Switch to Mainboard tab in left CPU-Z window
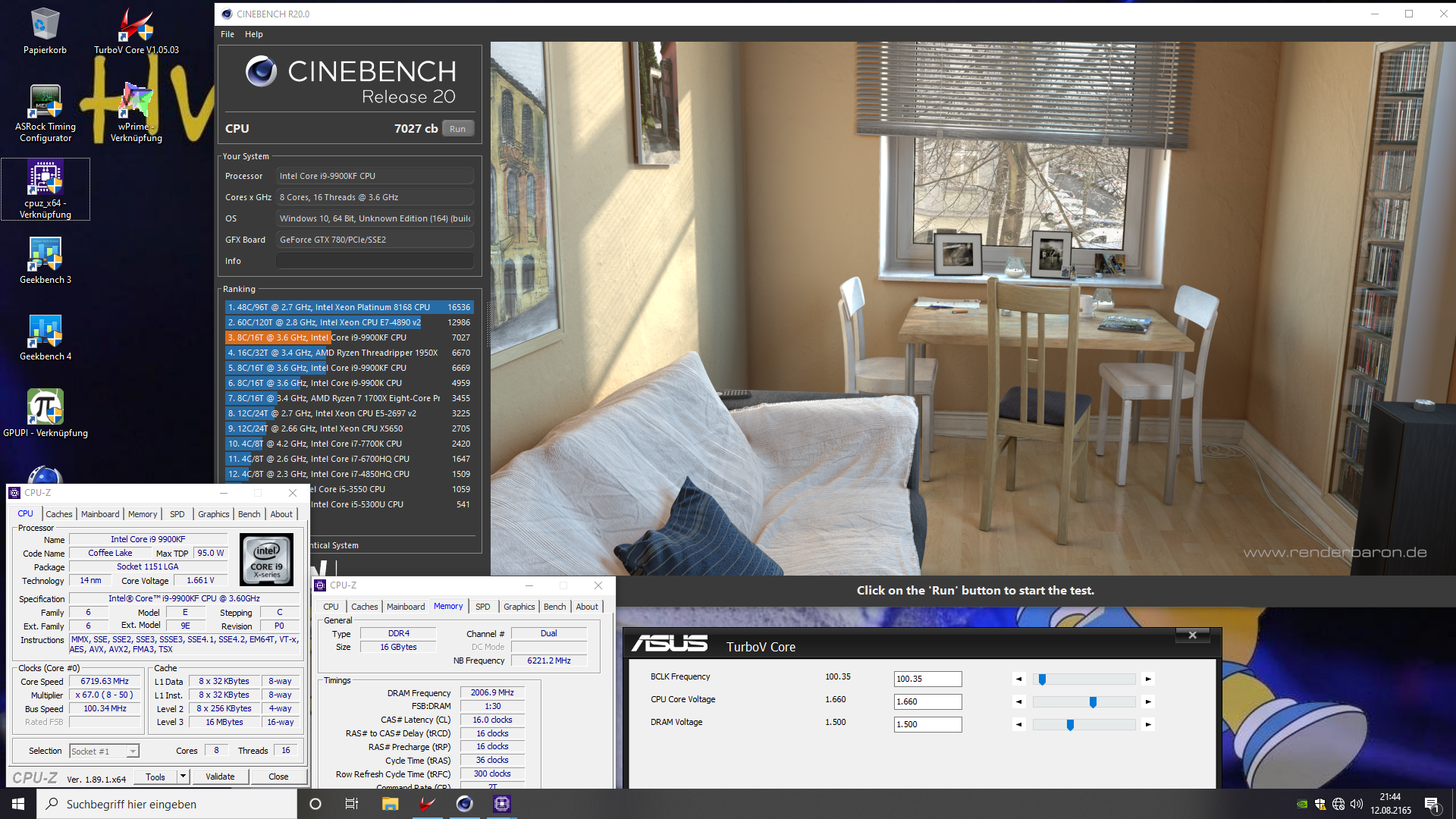The height and width of the screenshot is (819, 1456). 100,514
